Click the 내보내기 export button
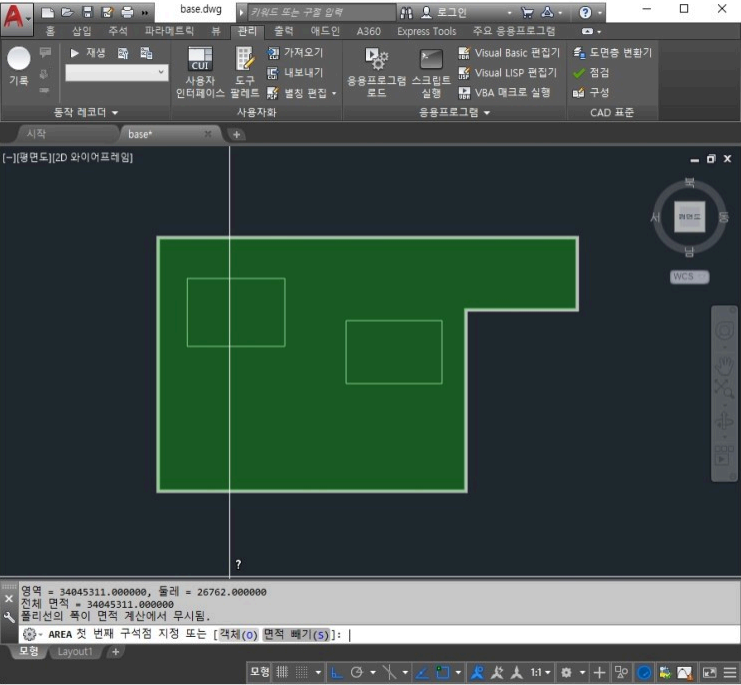Screen dimensions: 741x685 coord(295,73)
